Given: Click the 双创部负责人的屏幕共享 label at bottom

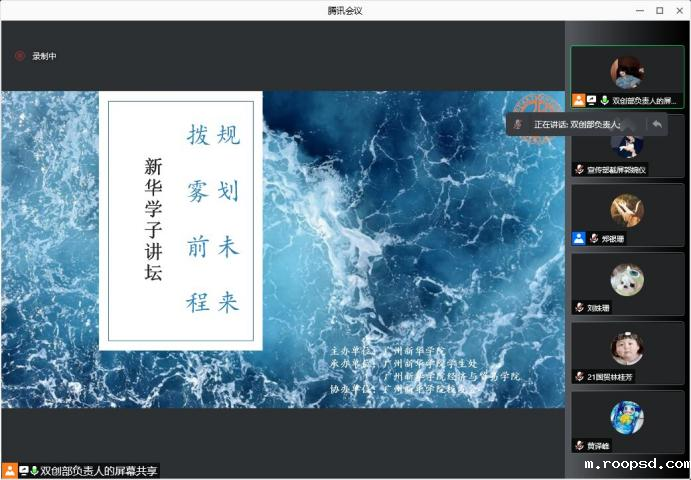Looking at the screenshot, I should pyautogui.click(x=98, y=470).
